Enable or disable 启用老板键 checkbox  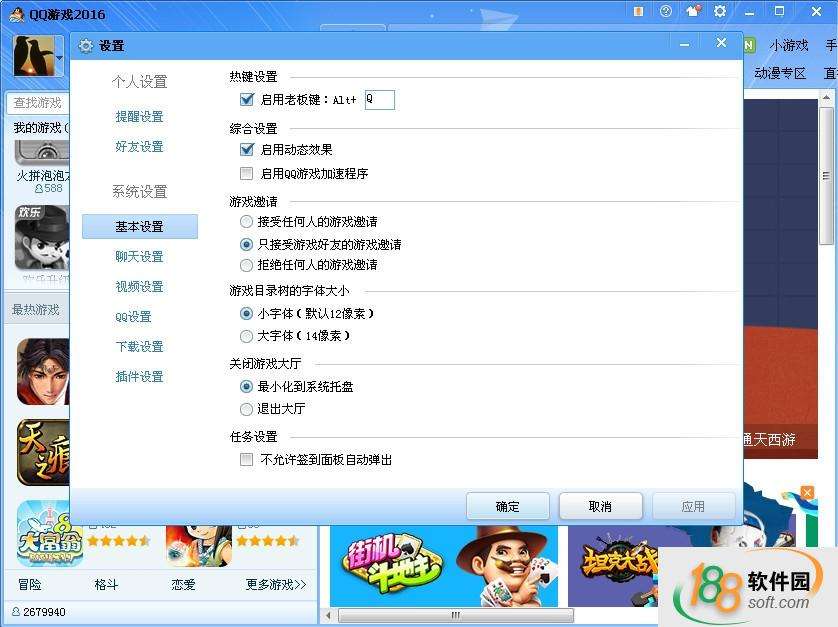(246, 99)
